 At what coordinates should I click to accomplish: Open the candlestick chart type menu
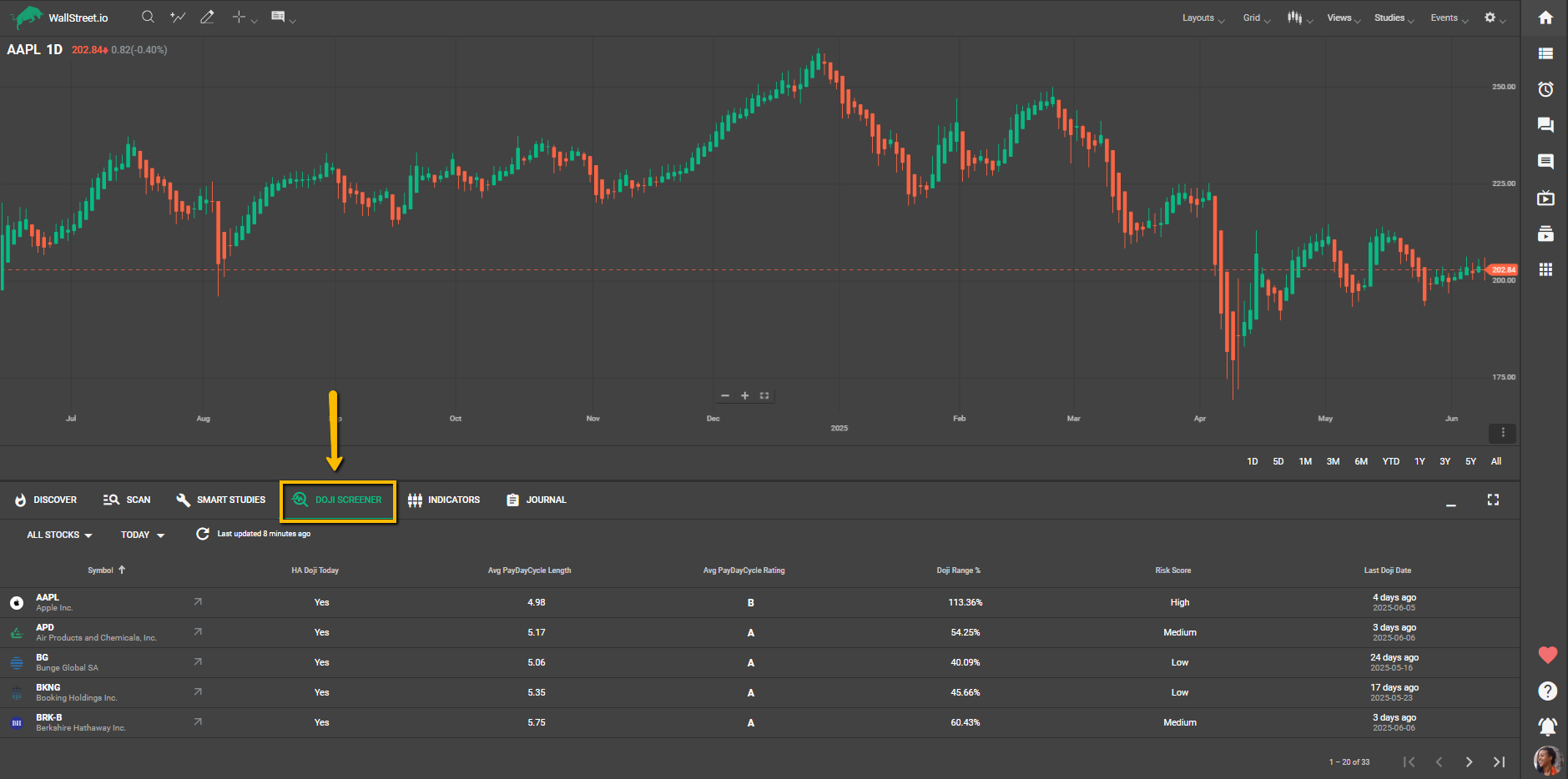point(1294,18)
